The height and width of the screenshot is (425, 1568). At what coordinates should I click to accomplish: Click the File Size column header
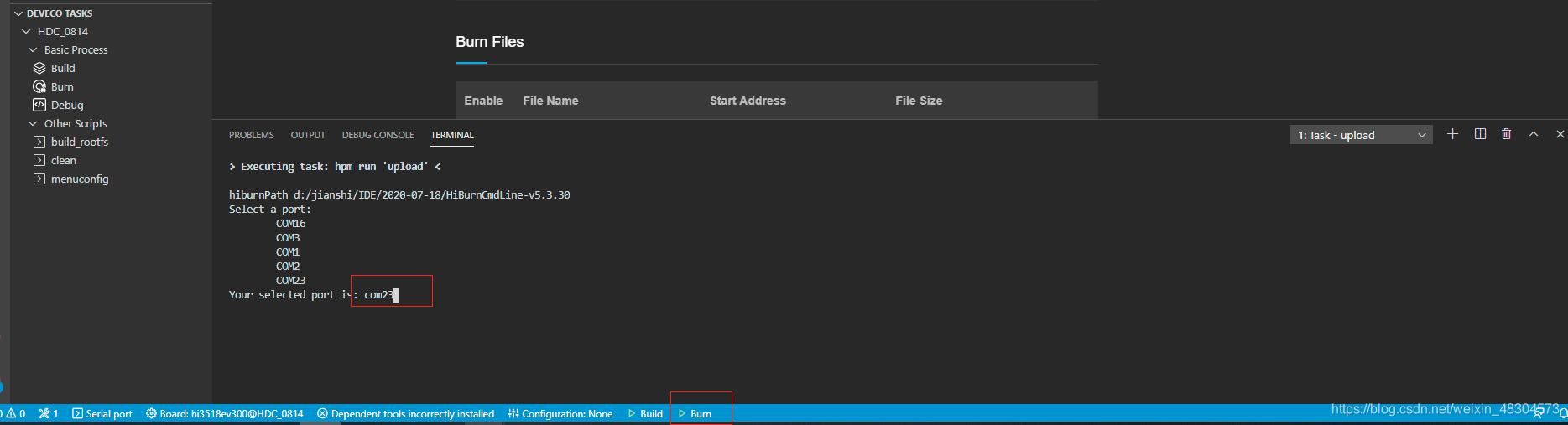point(919,101)
